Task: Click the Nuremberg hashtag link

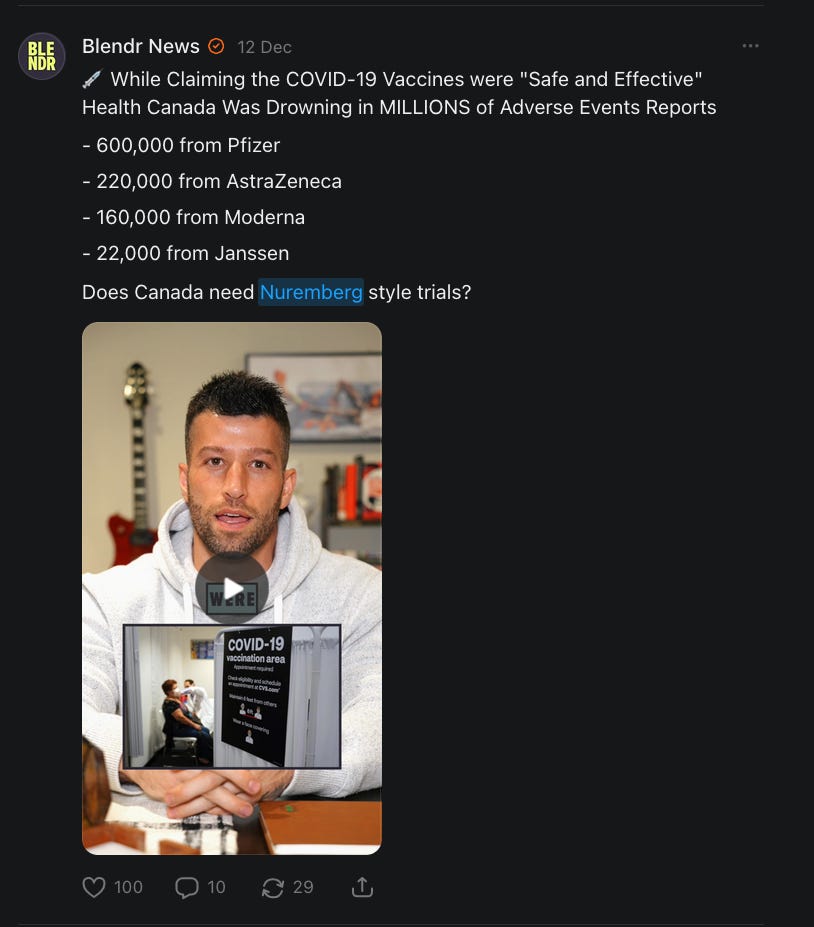Action: coord(311,292)
